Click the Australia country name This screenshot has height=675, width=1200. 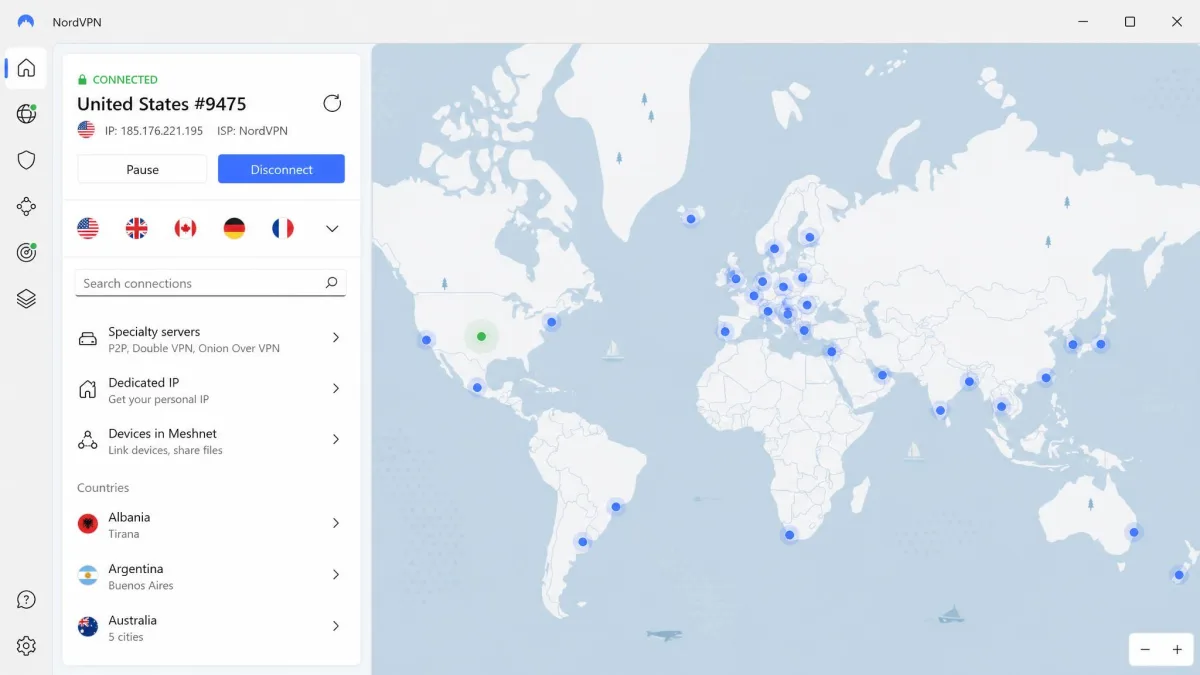click(133, 620)
